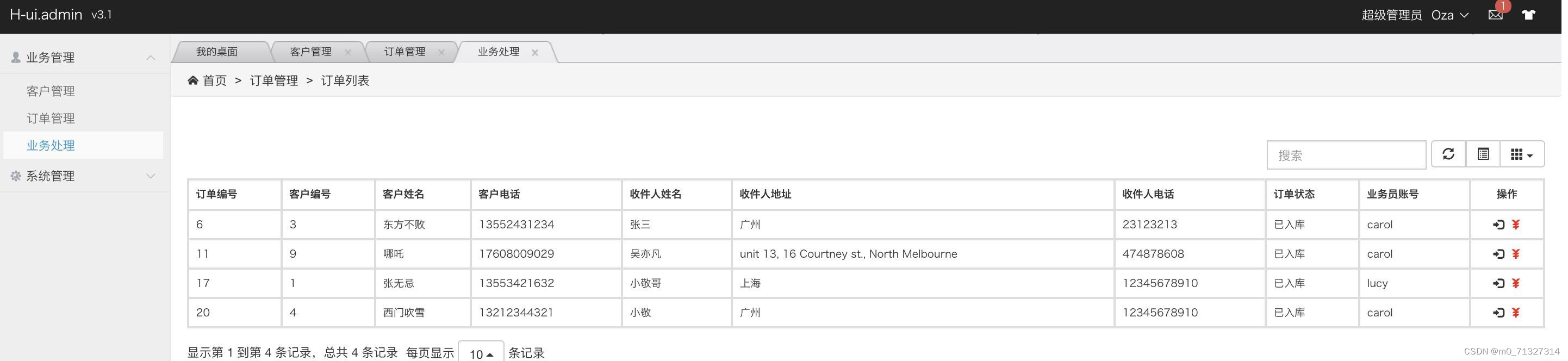
Task: Open 客户管理 in the sidebar
Action: [x=51, y=91]
